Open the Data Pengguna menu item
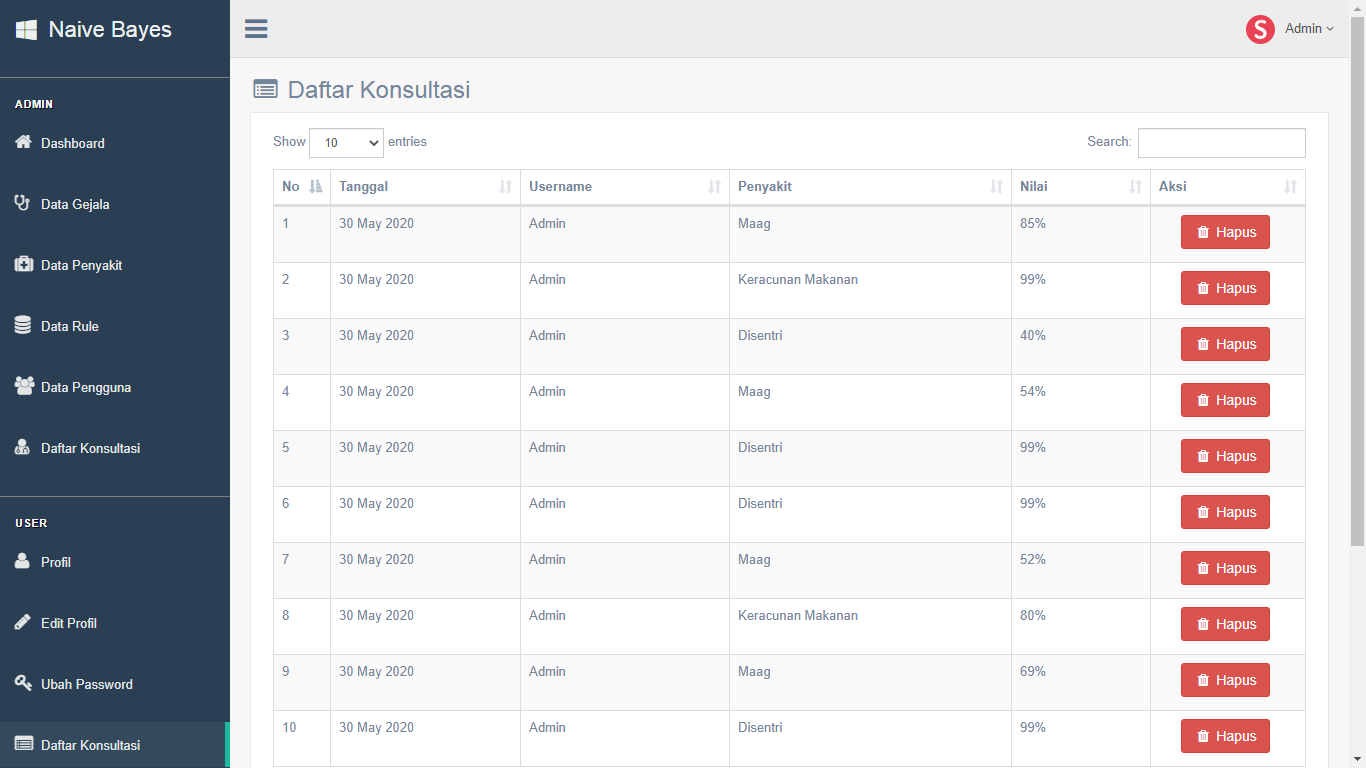Viewport: 1366px width, 768px height. 115,387
